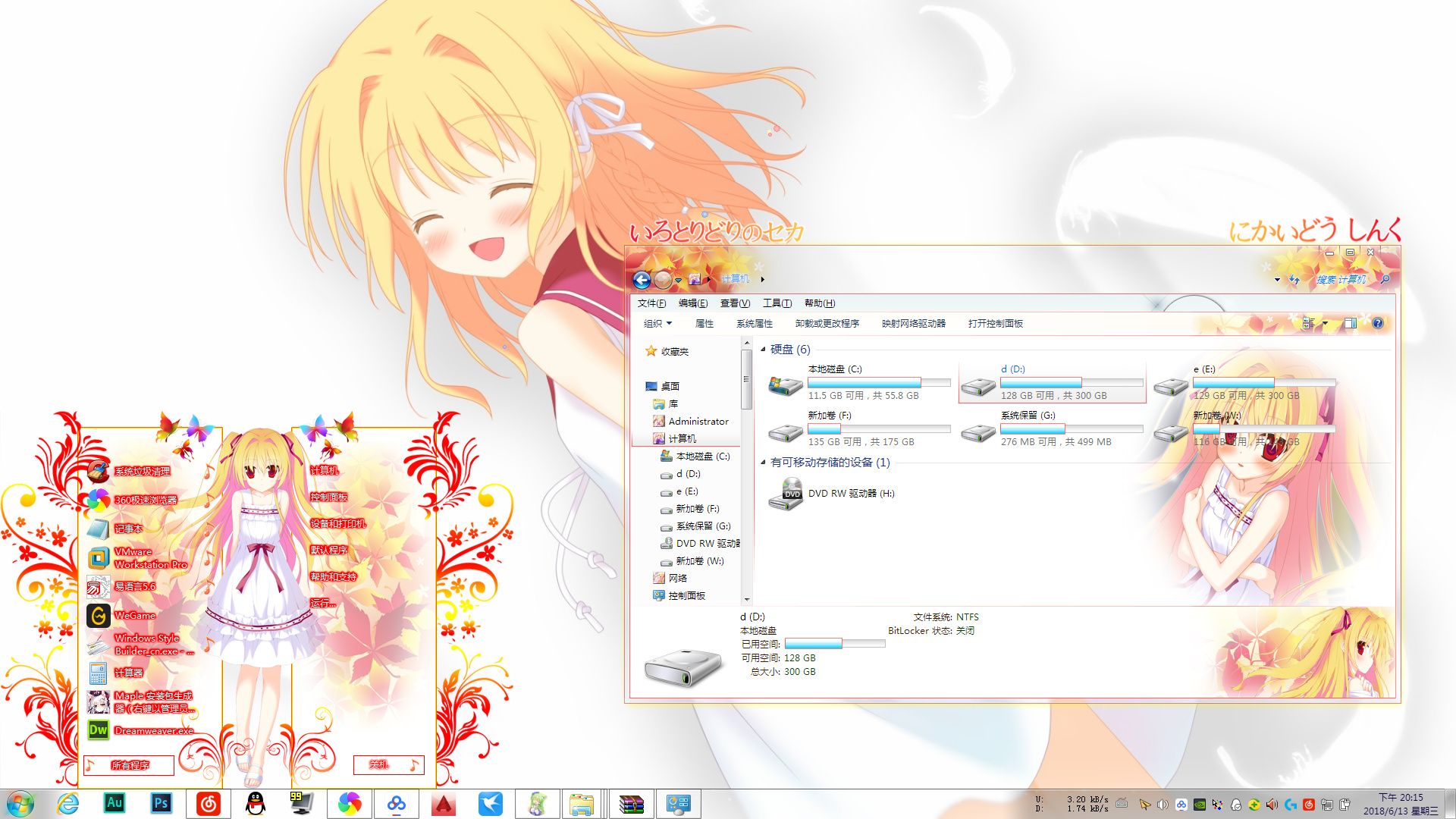Screen dimensions: 1456x819
Task: Select Administrator in the navigation pane
Action: tap(691, 422)
